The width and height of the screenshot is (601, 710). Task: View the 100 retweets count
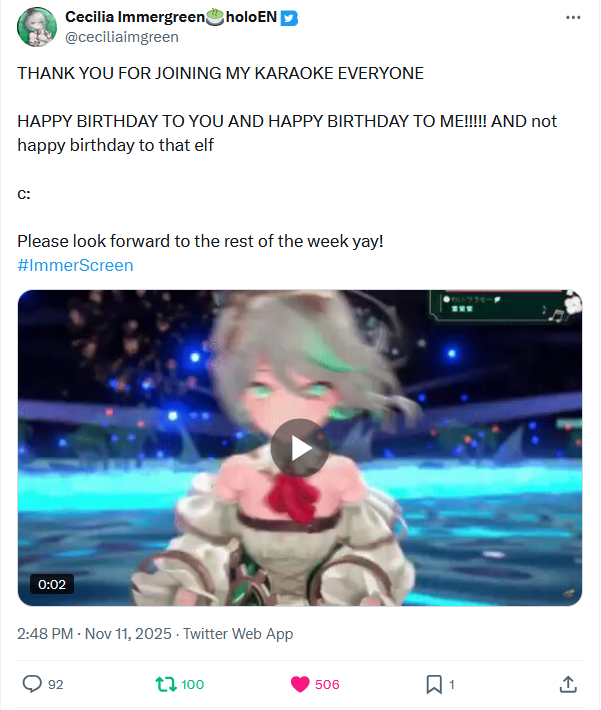(192, 684)
